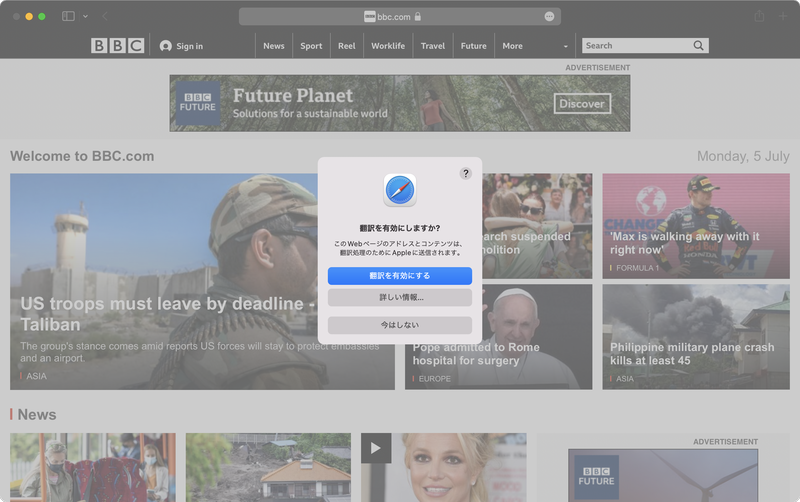Viewport: 800px width, 502px height.
Task: Click BBC Future wind turbine advertisement
Action: point(663,475)
